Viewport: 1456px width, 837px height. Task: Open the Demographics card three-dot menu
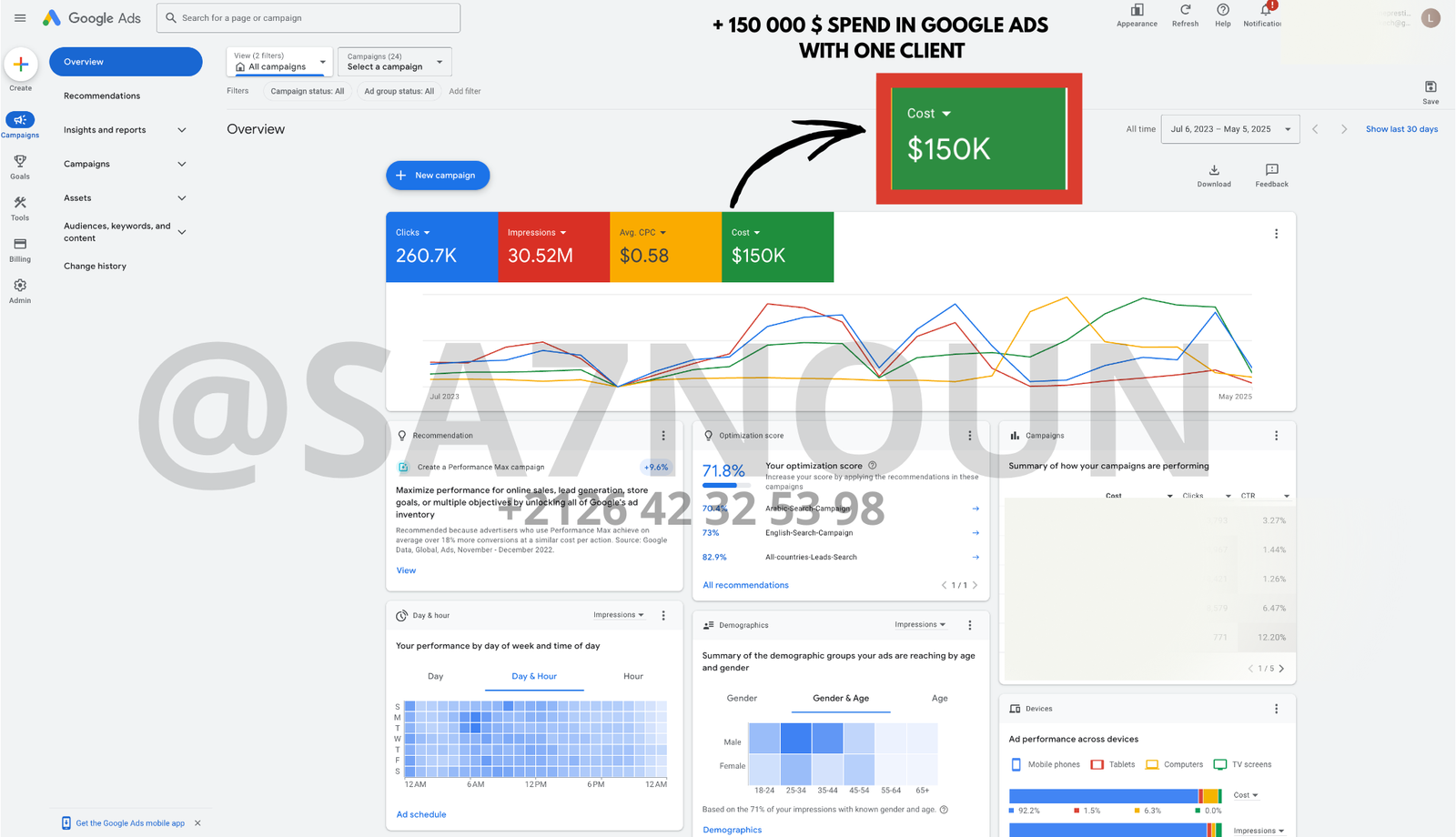coord(969,625)
